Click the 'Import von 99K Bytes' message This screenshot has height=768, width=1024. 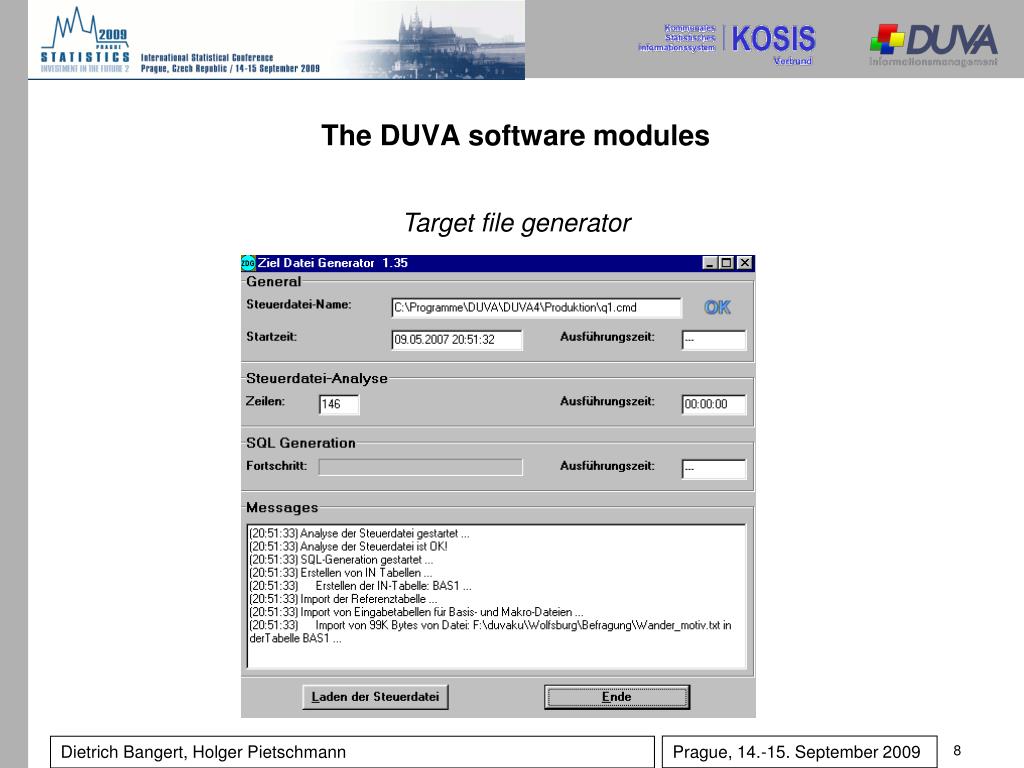pyautogui.click(x=490, y=632)
